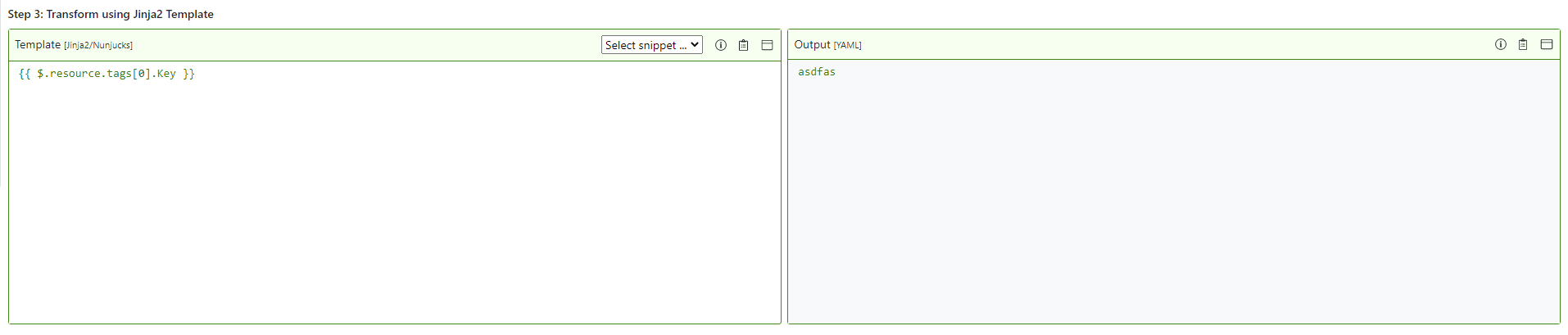Copy the output with the Output clipboard icon
The height and width of the screenshot is (335, 1568).
[x=1522, y=44]
